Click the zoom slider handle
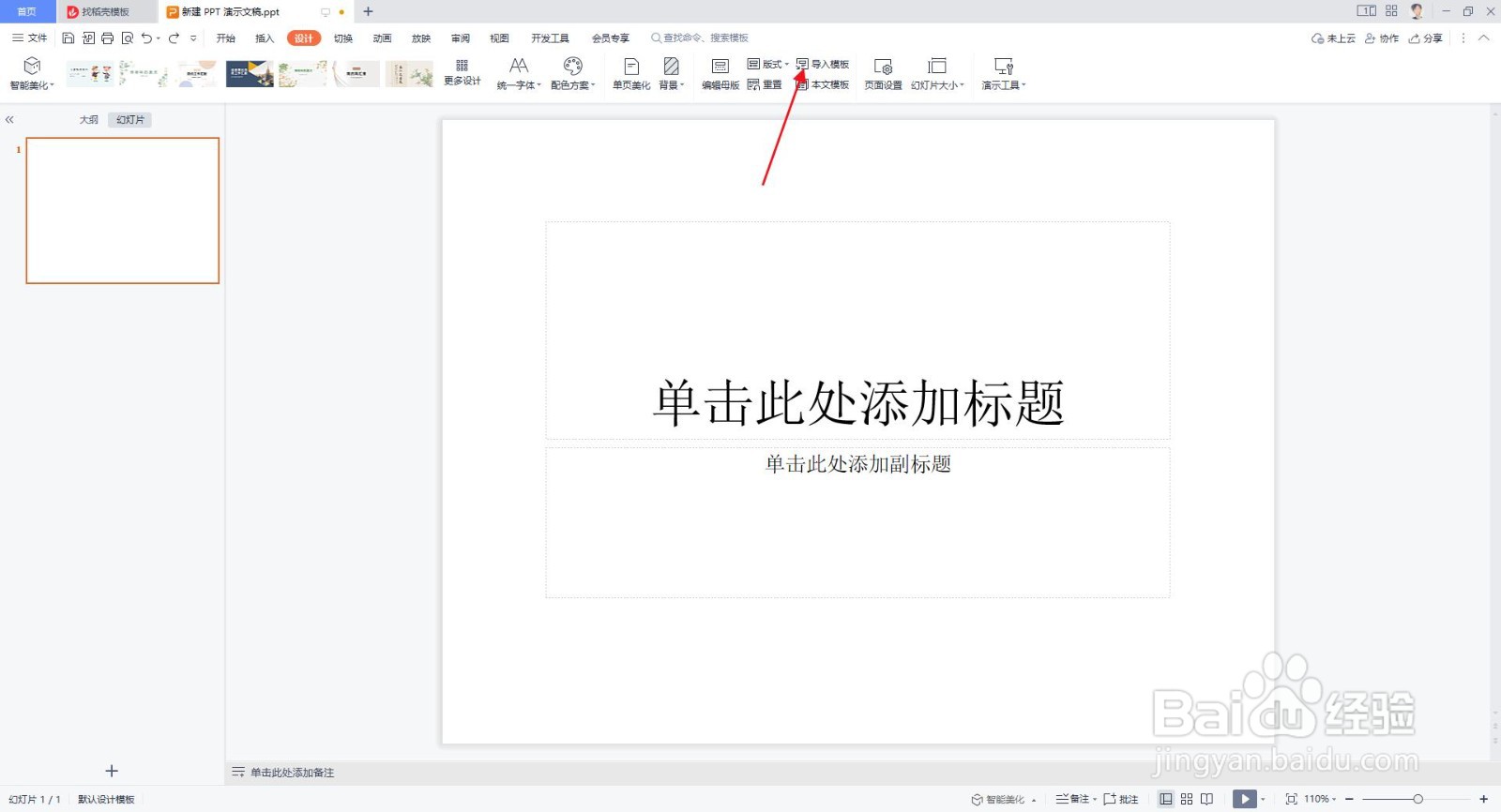 (x=1418, y=799)
